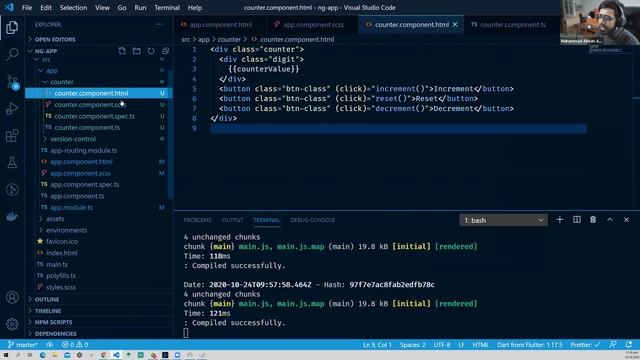640x360 pixels.
Task: Open Explorer panel more actions ellipsis
Action: tap(160, 24)
